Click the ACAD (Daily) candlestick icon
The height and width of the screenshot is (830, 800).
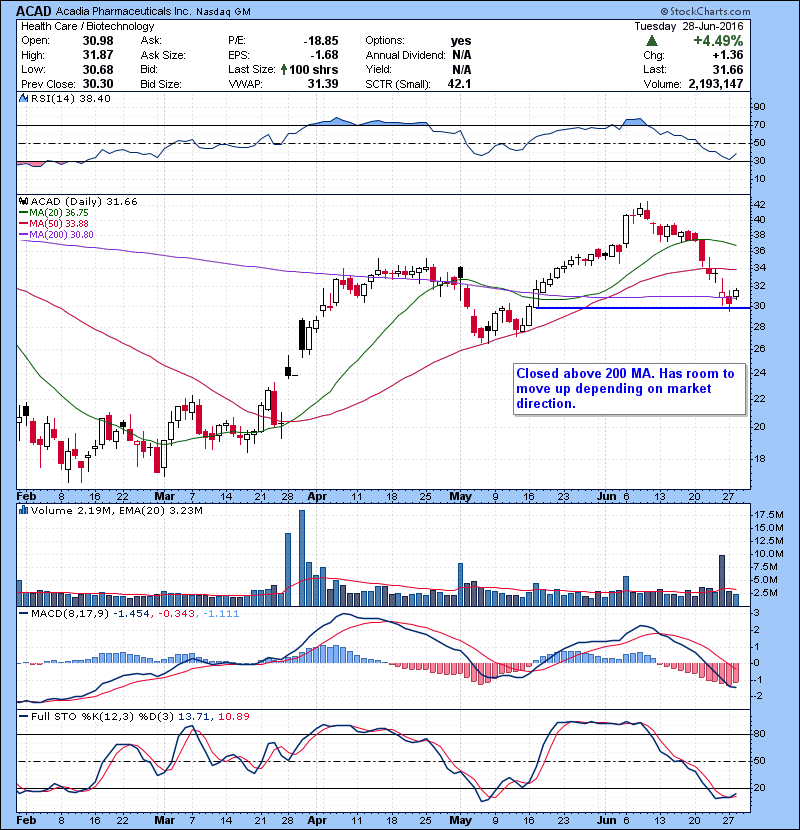(x=23, y=201)
